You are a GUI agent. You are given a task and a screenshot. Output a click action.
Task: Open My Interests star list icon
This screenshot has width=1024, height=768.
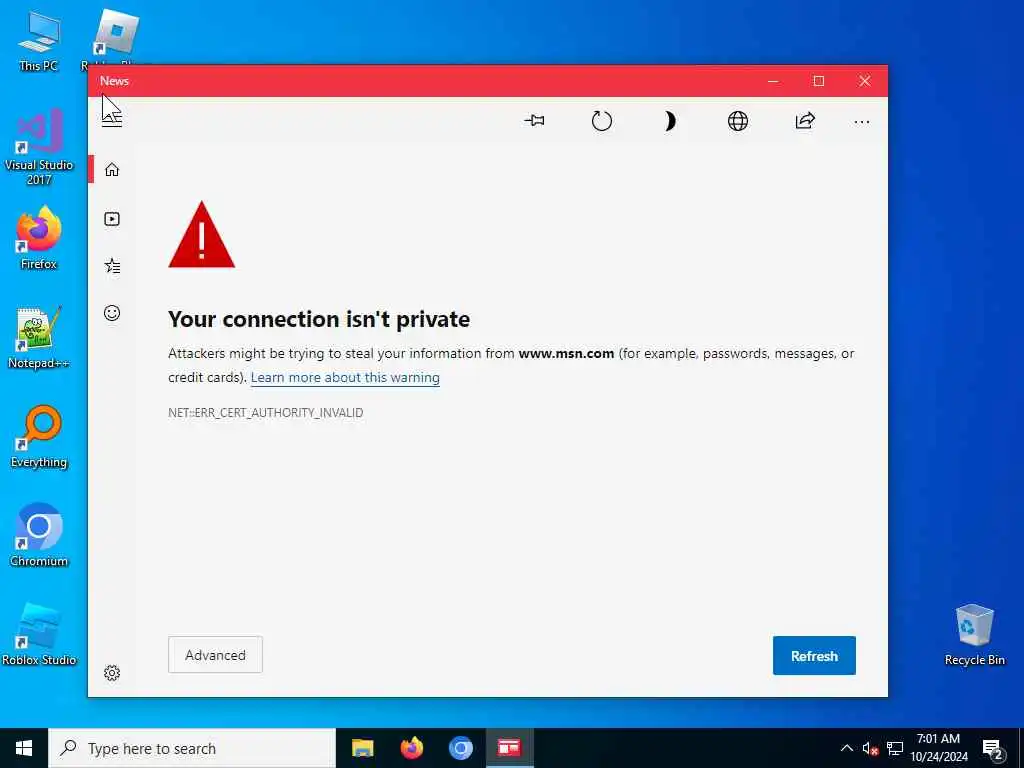(x=112, y=266)
